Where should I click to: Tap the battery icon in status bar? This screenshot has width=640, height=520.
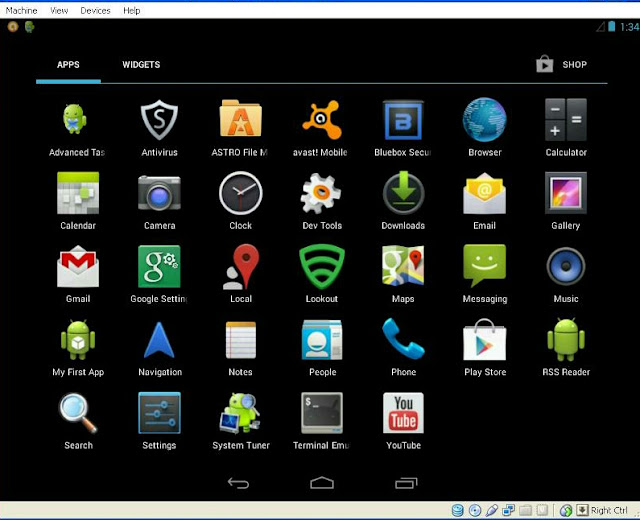(x=611, y=27)
